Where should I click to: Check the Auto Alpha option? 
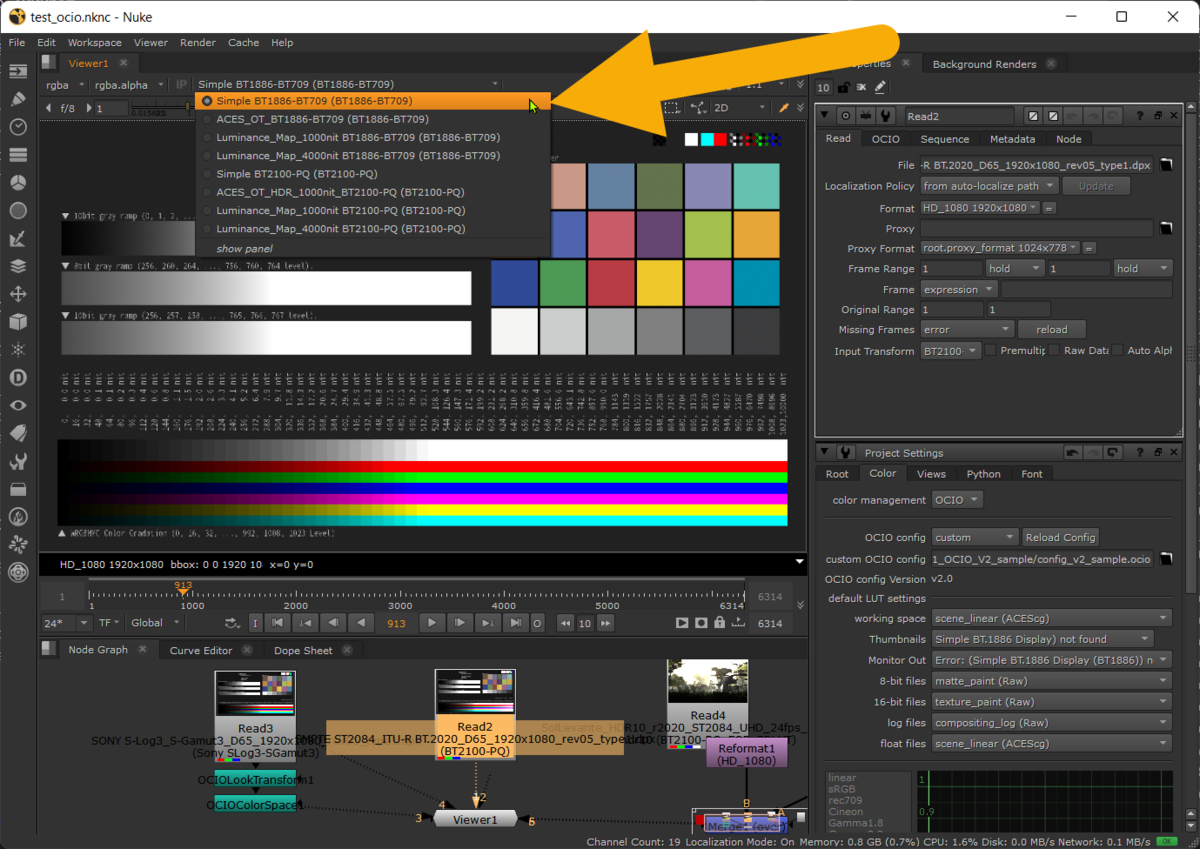pos(1116,351)
